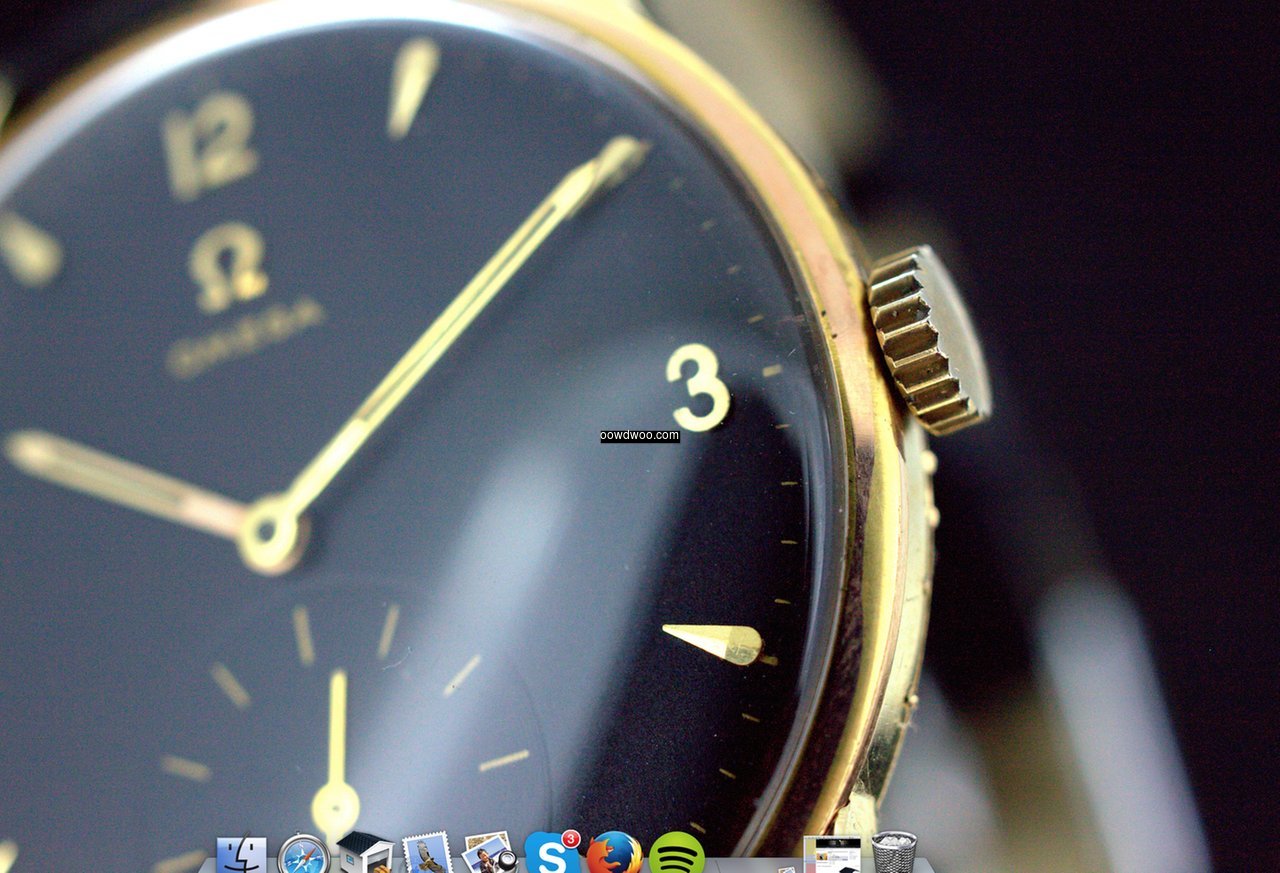Restore the minimized window in Dock
The width and height of the screenshot is (1280, 873).
tap(832, 855)
